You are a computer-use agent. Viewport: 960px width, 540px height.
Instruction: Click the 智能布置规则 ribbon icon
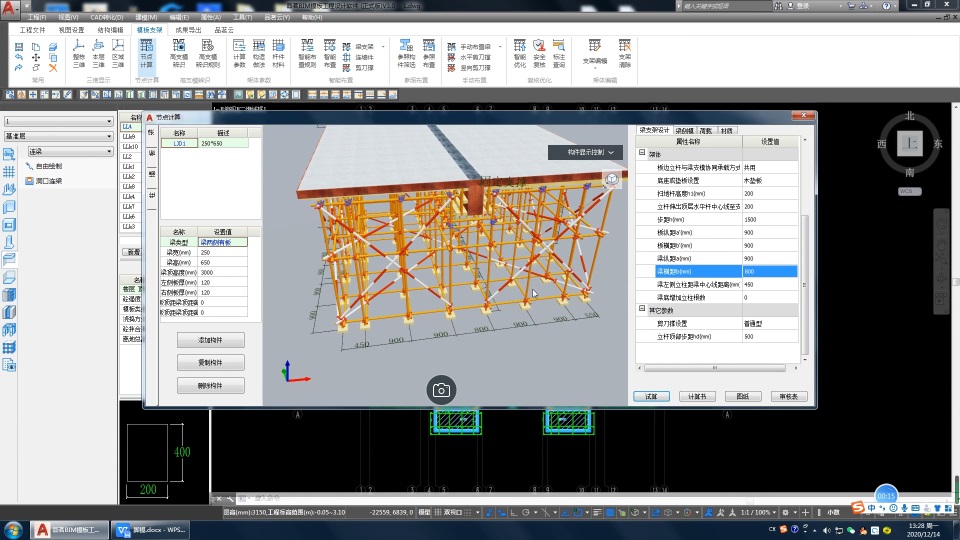tap(307, 53)
